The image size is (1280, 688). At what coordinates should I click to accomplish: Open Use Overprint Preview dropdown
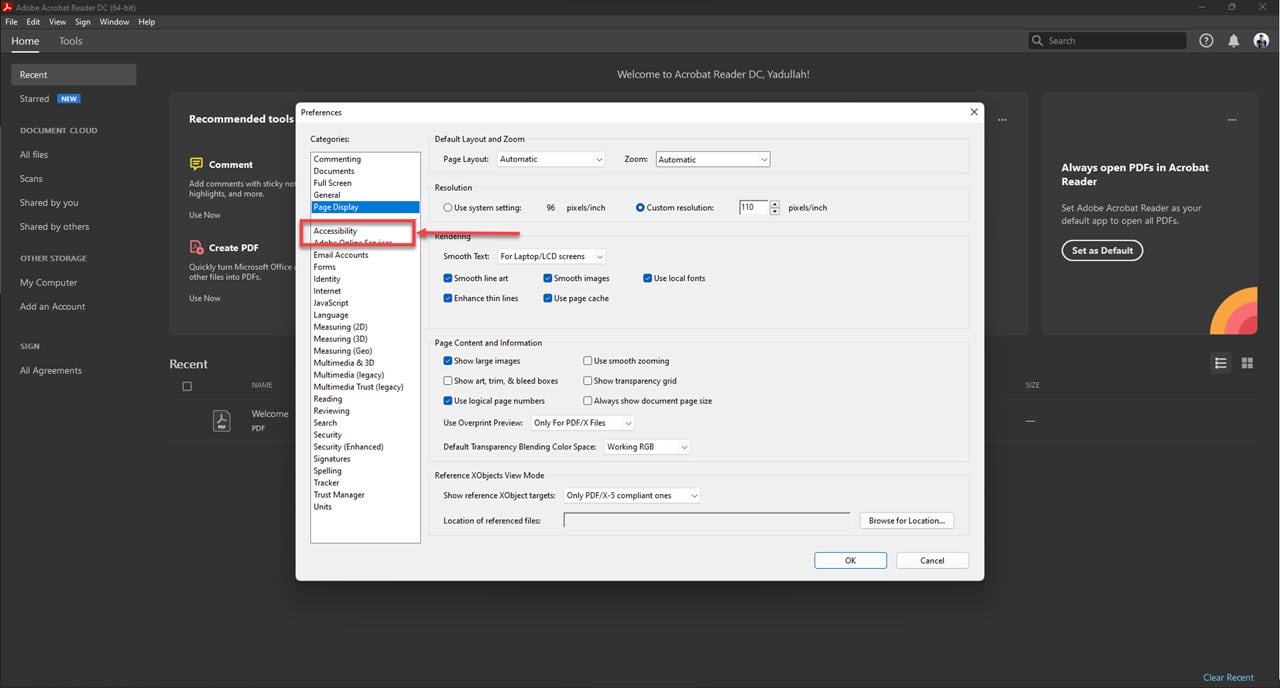[x=582, y=423]
